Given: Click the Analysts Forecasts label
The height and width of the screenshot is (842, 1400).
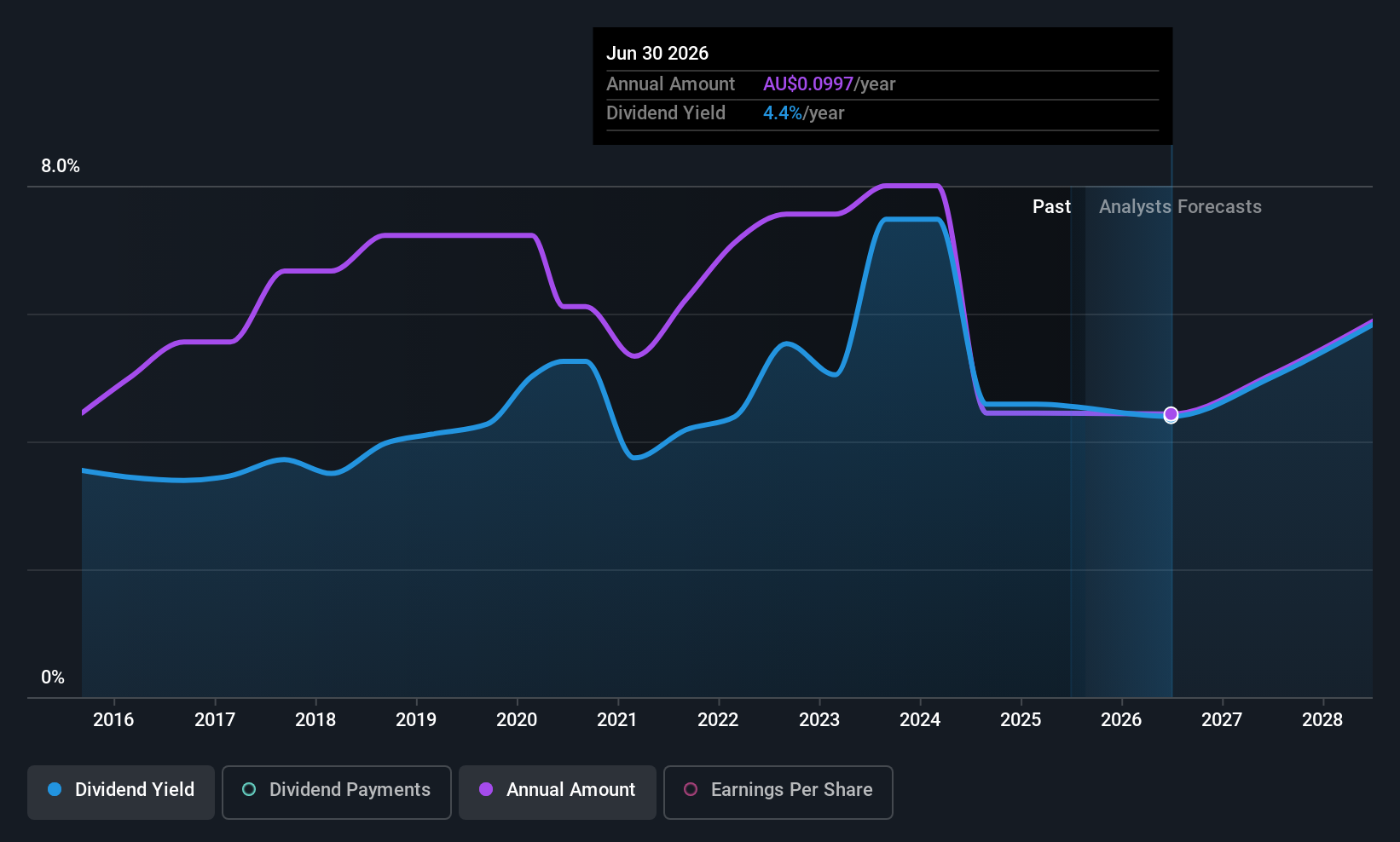Looking at the screenshot, I should [x=1180, y=207].
